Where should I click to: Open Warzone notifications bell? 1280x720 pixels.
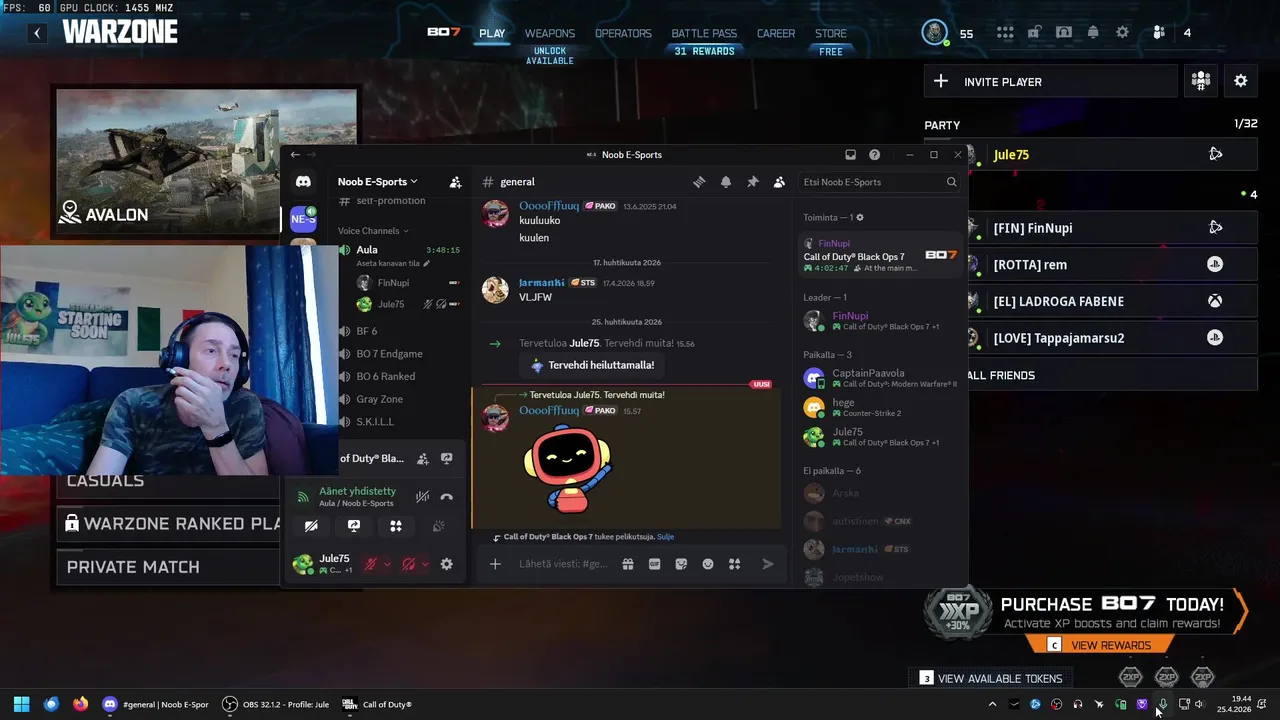(1093, 33)
